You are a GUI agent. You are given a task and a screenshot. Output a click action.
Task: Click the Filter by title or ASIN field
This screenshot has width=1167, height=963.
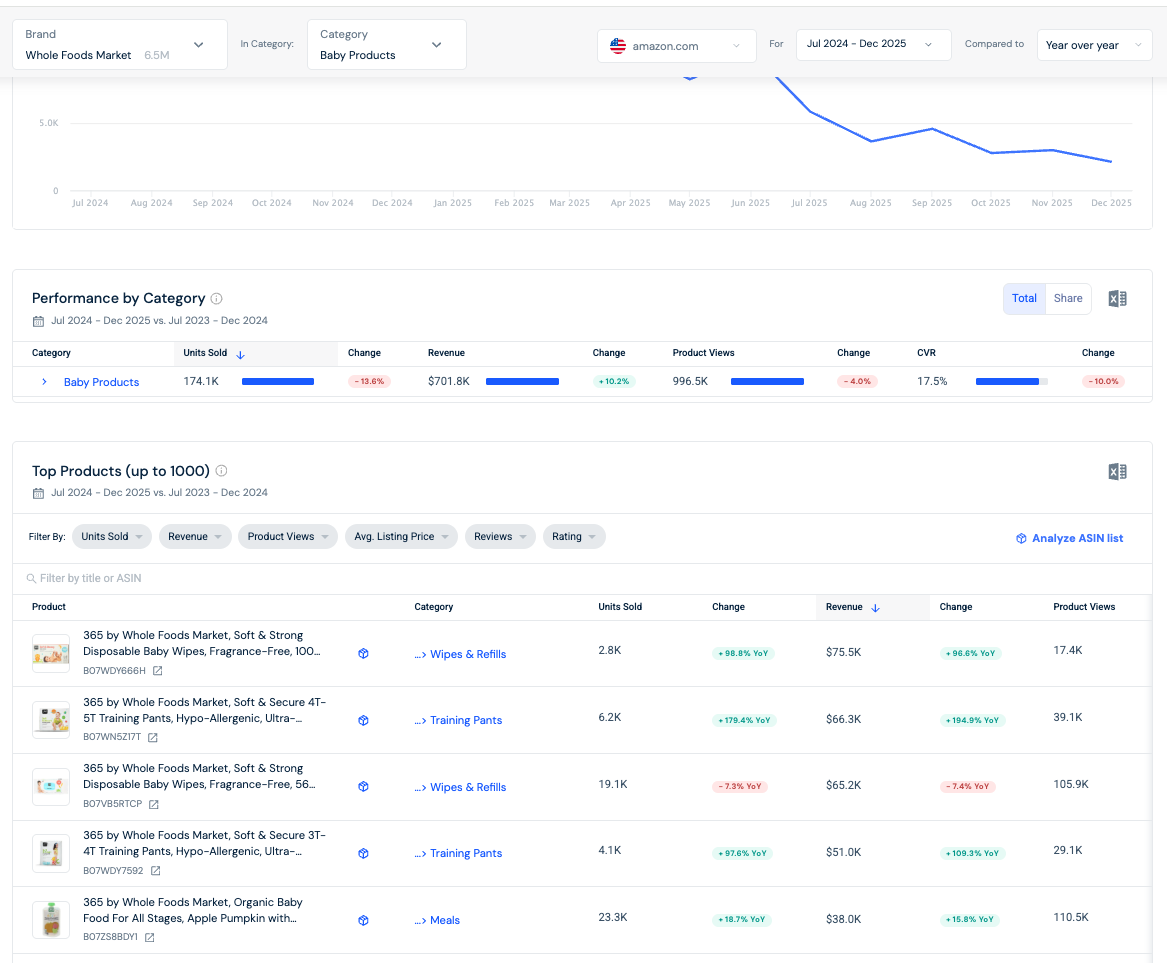(x=582, y=578)
